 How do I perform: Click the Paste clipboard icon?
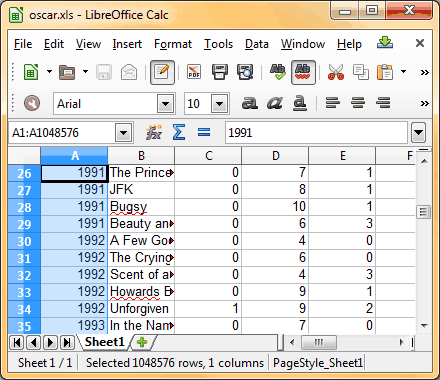385,72
